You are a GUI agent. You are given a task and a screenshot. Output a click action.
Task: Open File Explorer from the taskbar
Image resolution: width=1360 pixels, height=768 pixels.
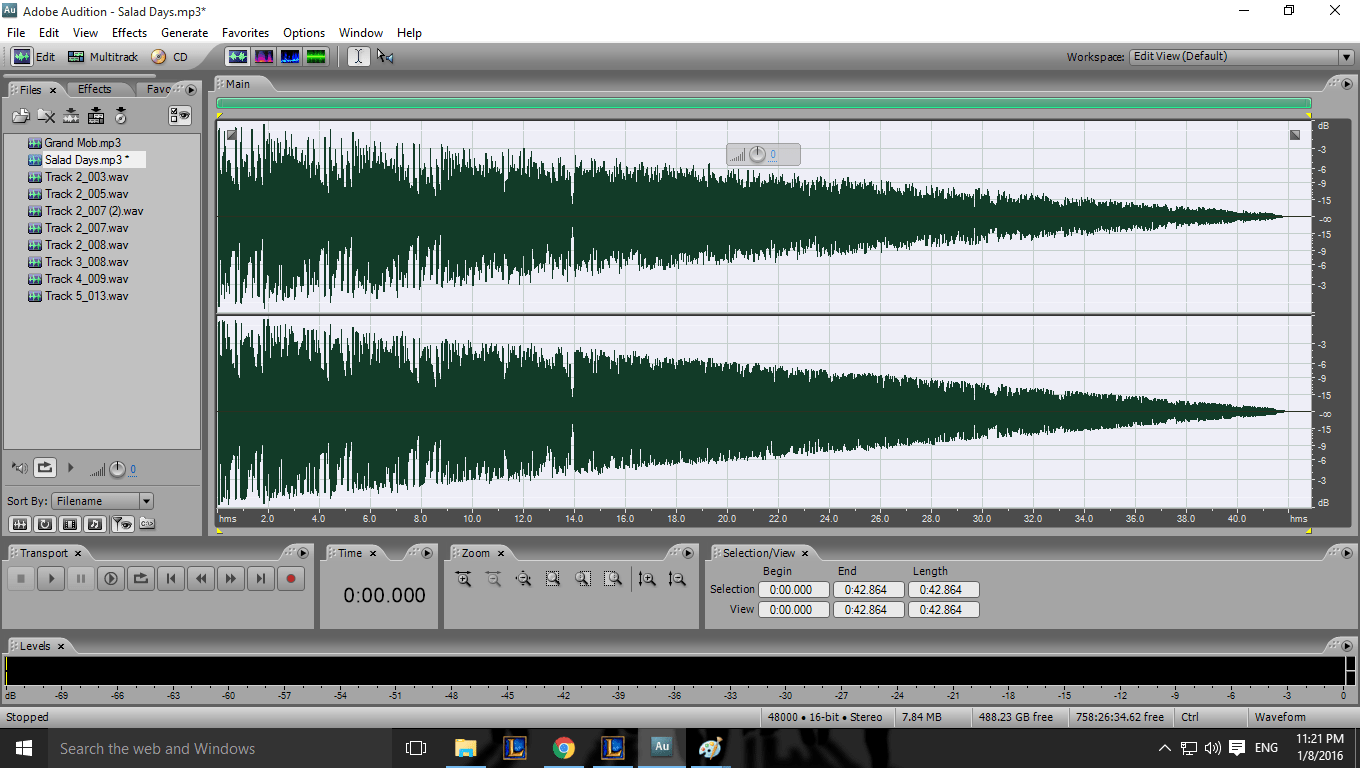tap(466, 747)
